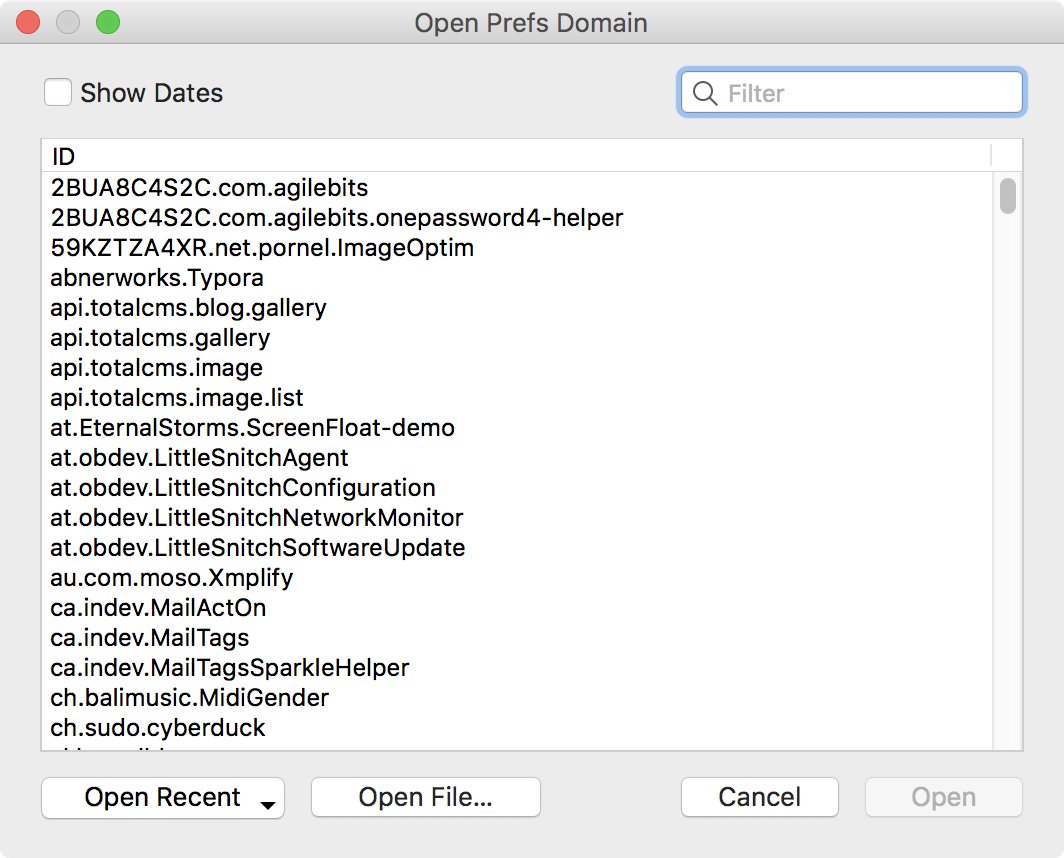The width and height of the screenshot is (1064, 858).
Task: Choose api.totalcms.gallery in the list
Action: pyautogui.click(x=517, y=337)
